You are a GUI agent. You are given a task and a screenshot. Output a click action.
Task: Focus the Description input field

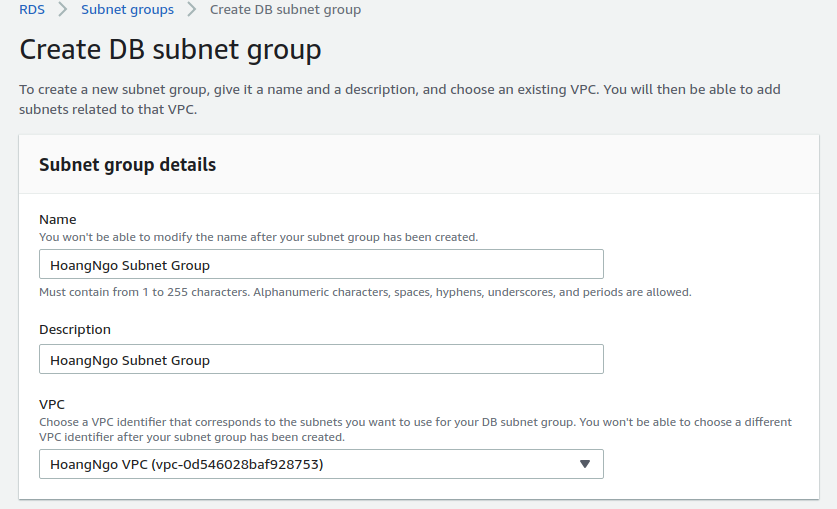(x=320, y=359)
